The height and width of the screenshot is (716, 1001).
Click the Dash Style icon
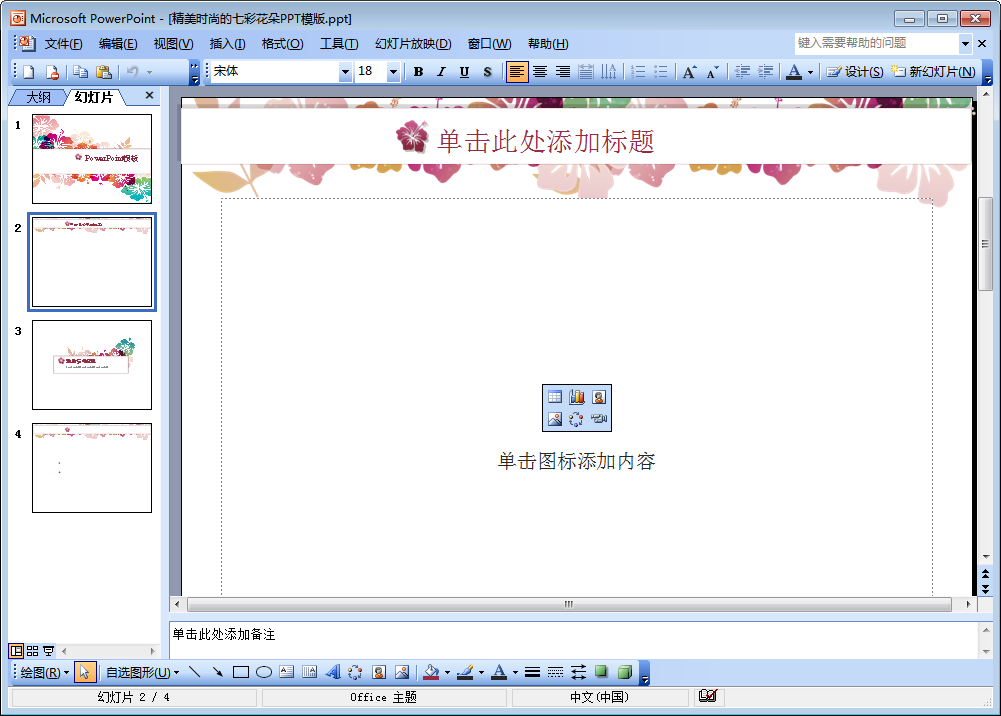(x=555, y=672)
